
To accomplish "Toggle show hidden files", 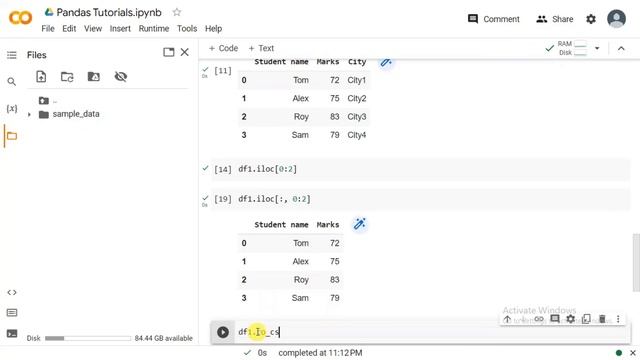I will click(x=120, y=76).
